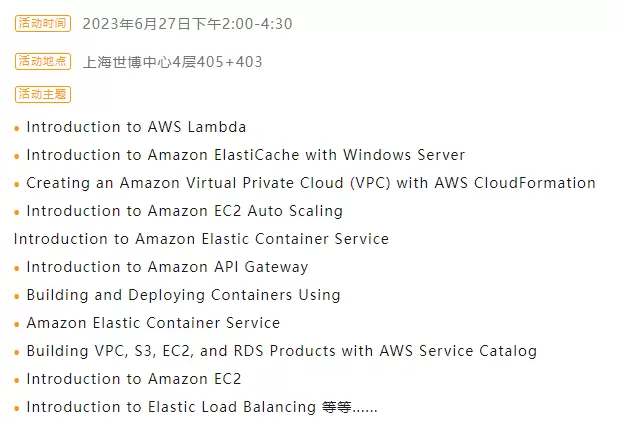Select the Introduction to AWS Lambda item

(136, 127)
